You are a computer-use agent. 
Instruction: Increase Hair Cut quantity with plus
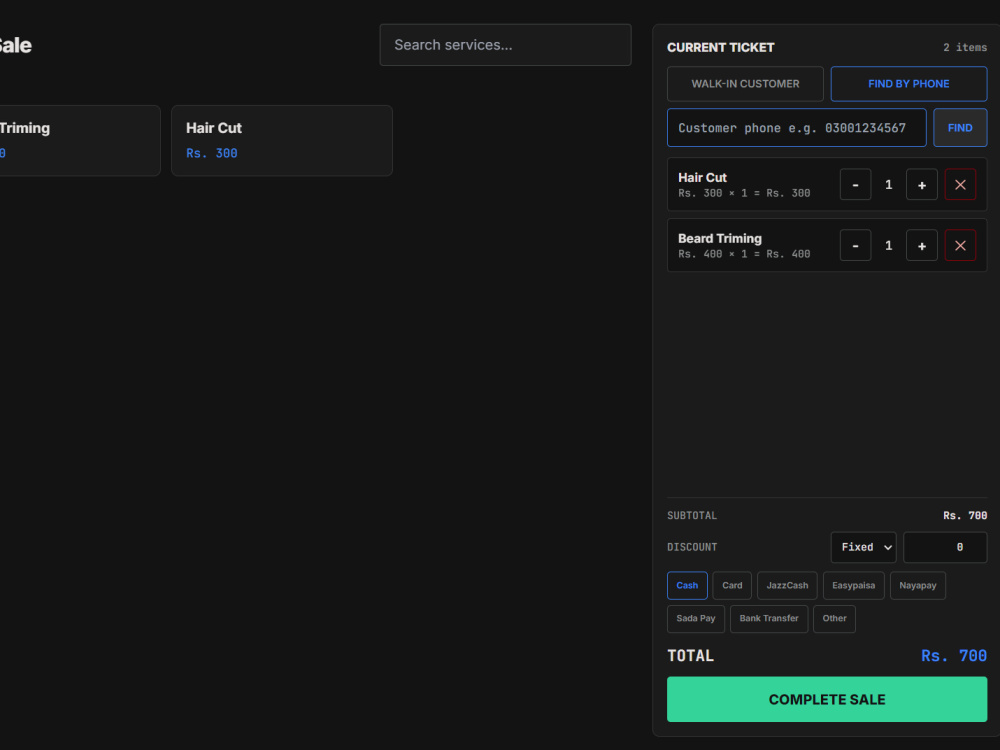pyautogui.click(x=922, y=185)
